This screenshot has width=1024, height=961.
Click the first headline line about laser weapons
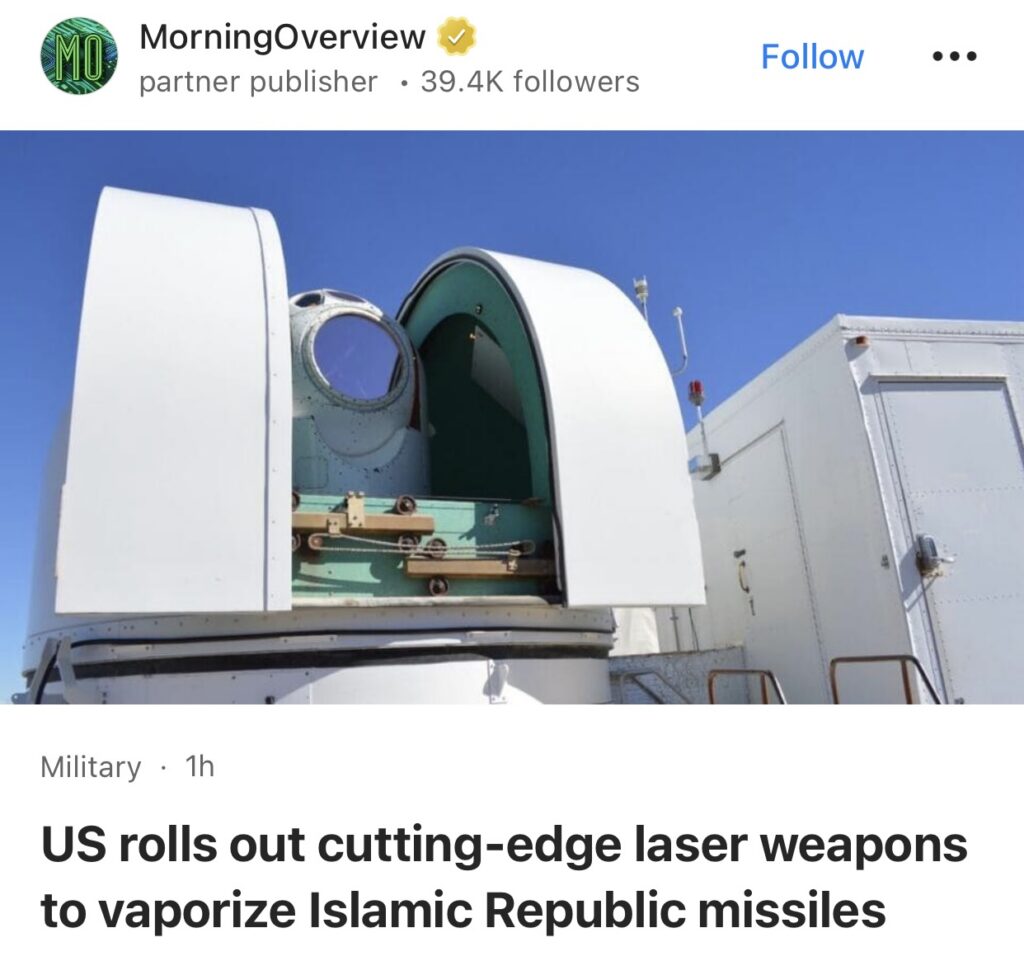(504, 845)
